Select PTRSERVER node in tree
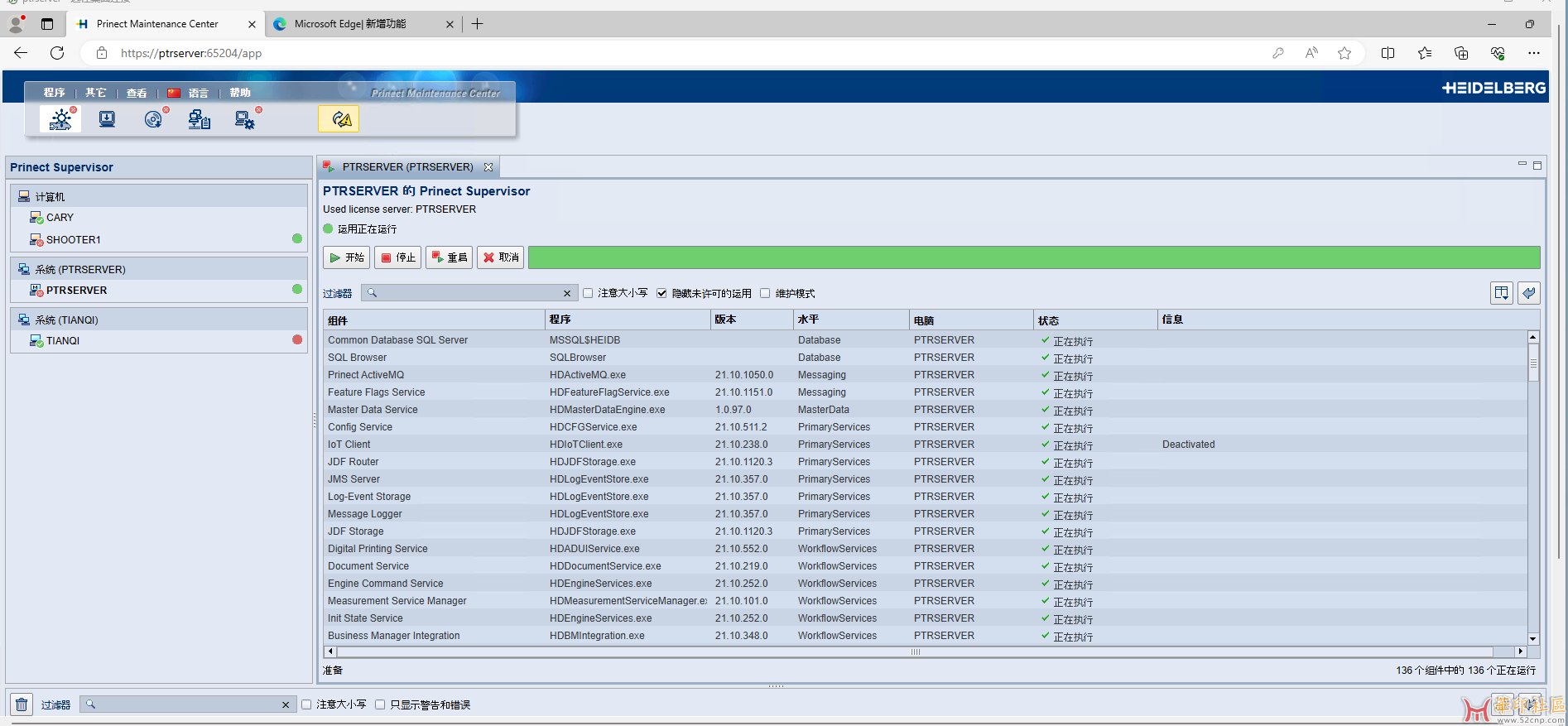The width and height of the screenshot is (1568, 726). click(76, 291)
